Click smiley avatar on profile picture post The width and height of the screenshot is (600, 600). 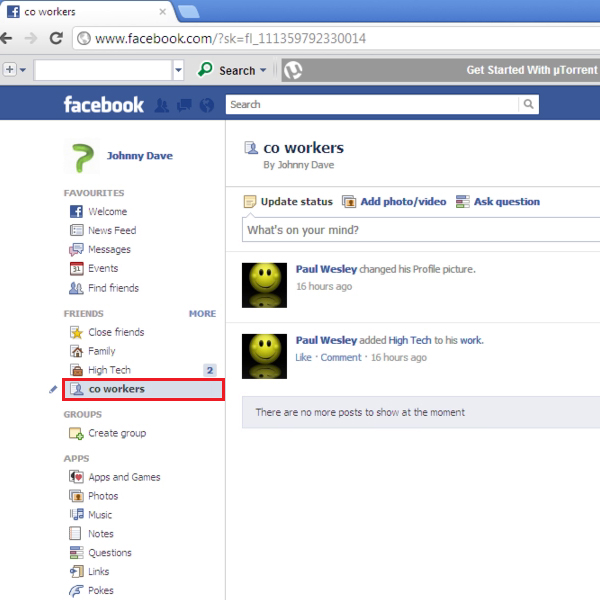(x=264, y=285)
